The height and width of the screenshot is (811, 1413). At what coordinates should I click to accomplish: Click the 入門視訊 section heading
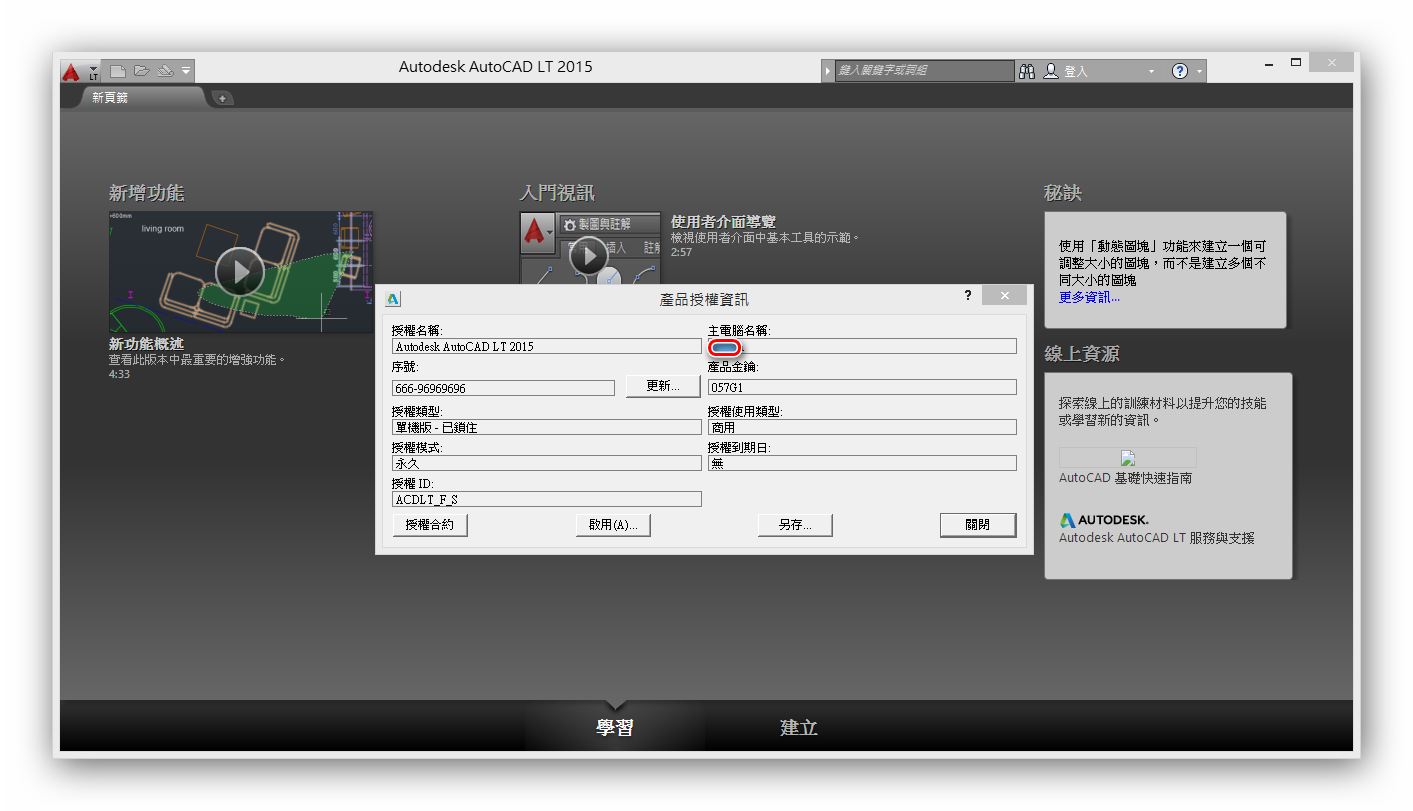pos(557,193)
